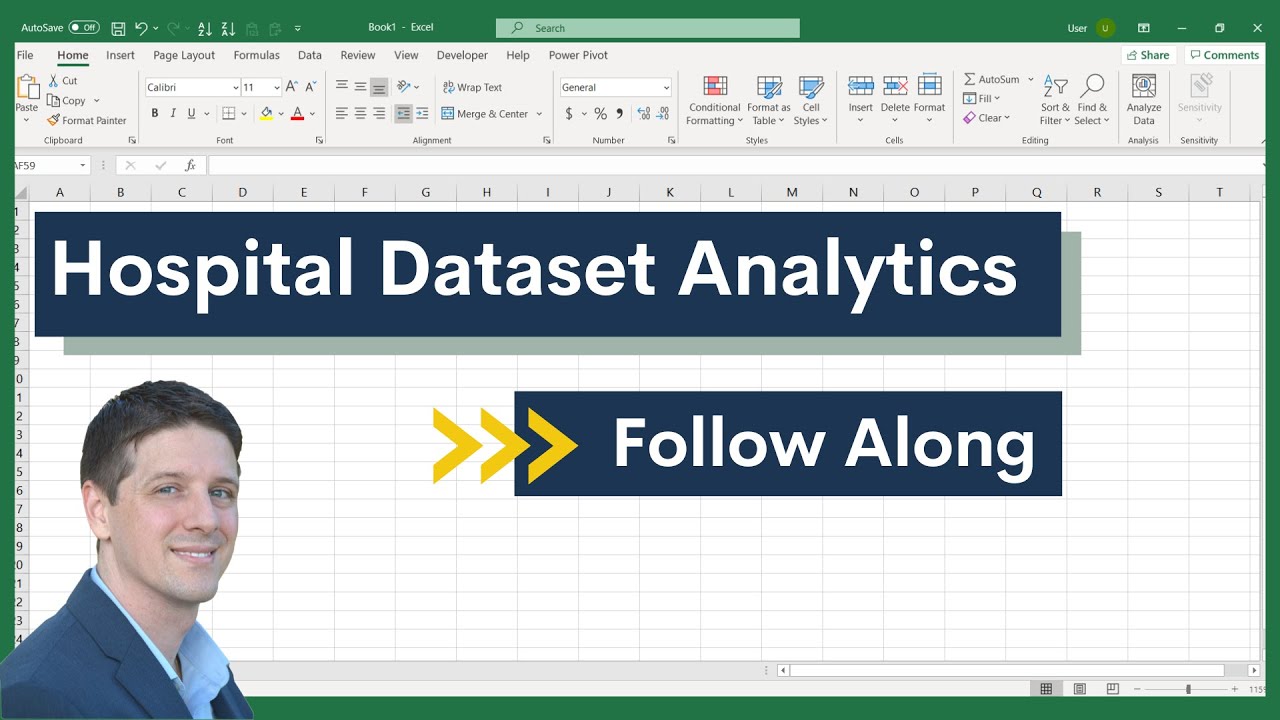Click the Format Painter brush
1280x720 pixels.
click(x=54, y=120)
